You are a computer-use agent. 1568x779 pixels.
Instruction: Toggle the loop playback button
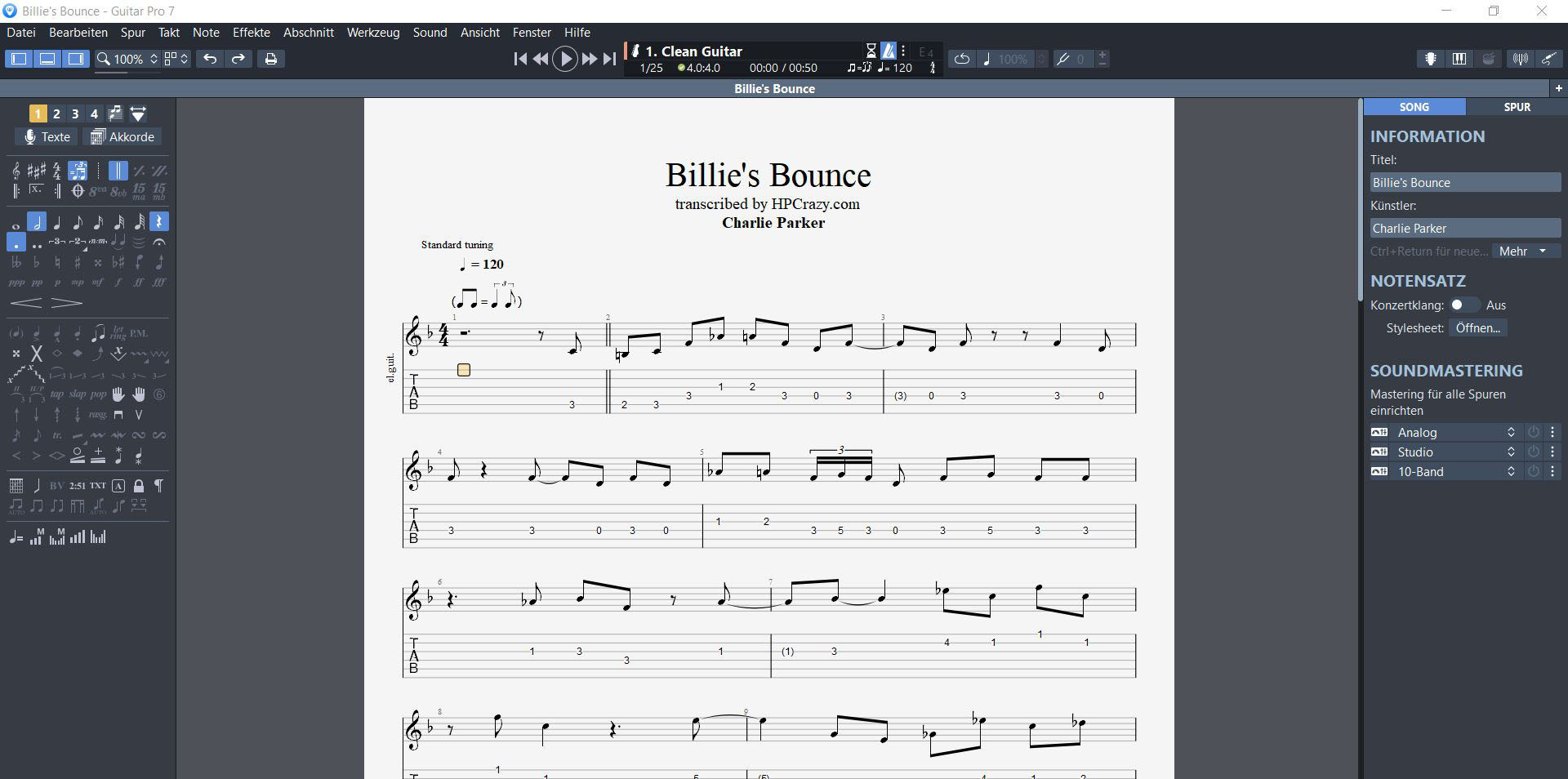tap(962, 59)
